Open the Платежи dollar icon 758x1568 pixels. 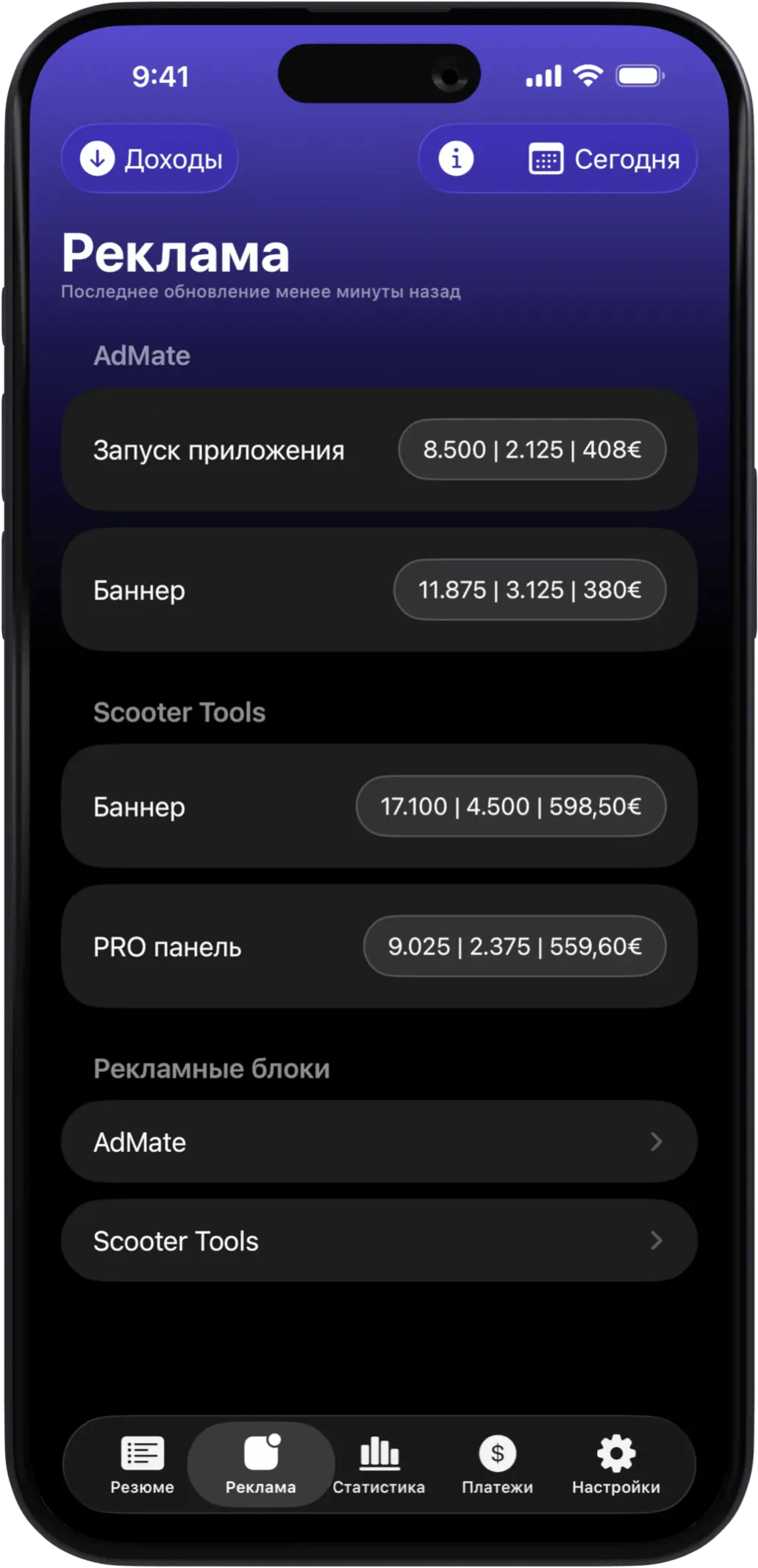point(498,1453)
